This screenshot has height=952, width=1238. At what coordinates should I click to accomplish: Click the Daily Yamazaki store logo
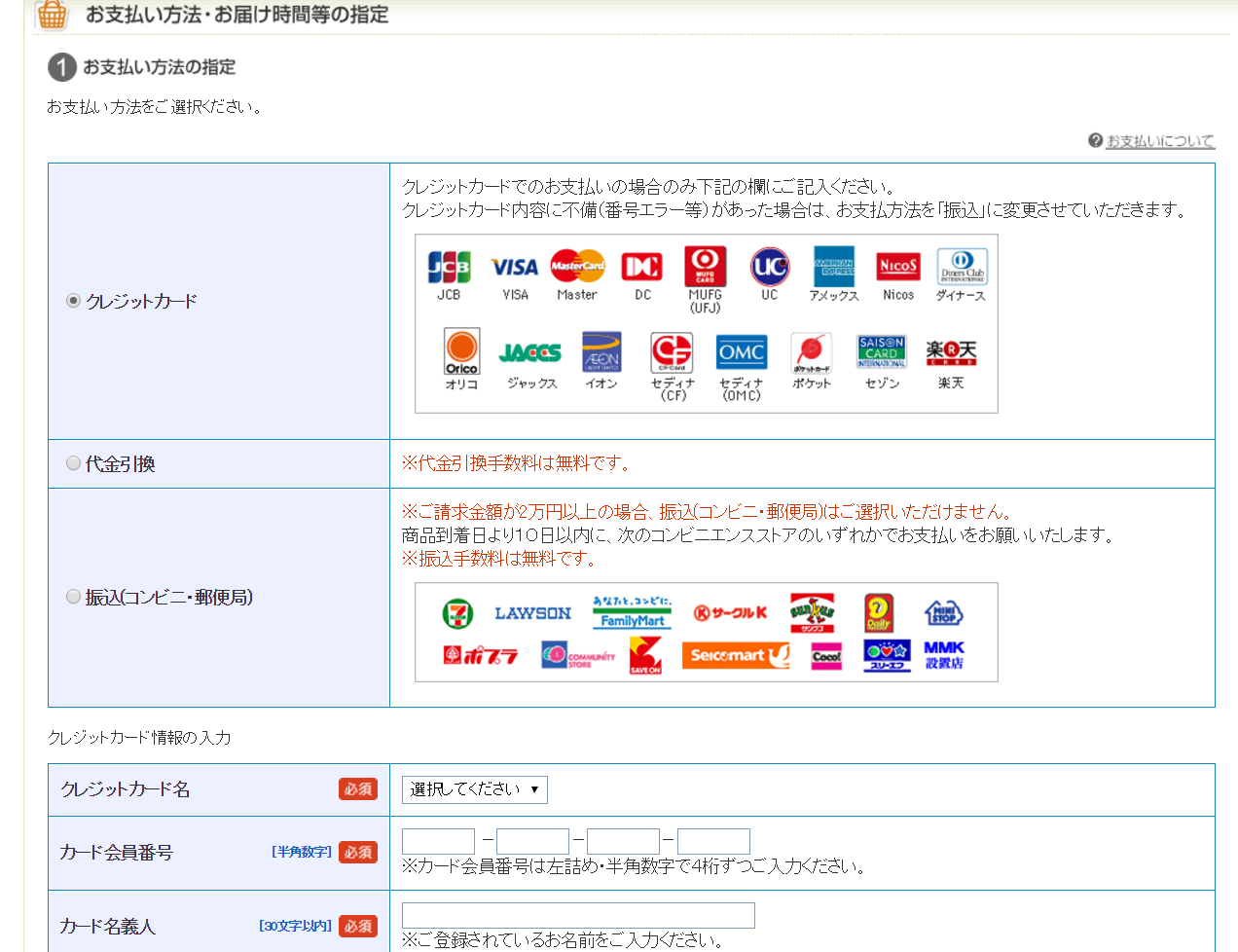click(x=879, y=613)
